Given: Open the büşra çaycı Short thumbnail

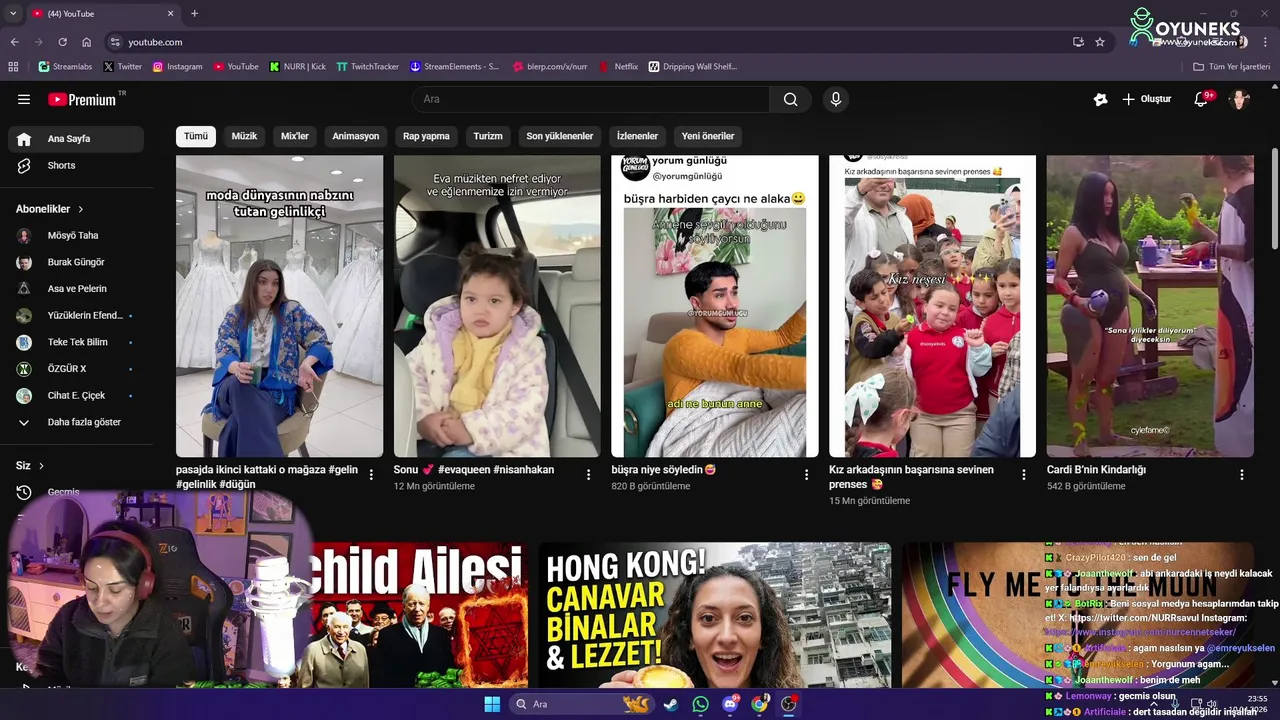Looking at the screenshot, I should (715, 306).
